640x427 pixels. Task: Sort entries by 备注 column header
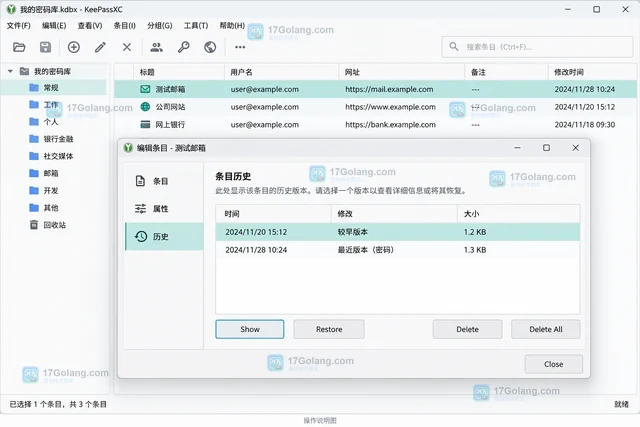click(x=506, y=72)
